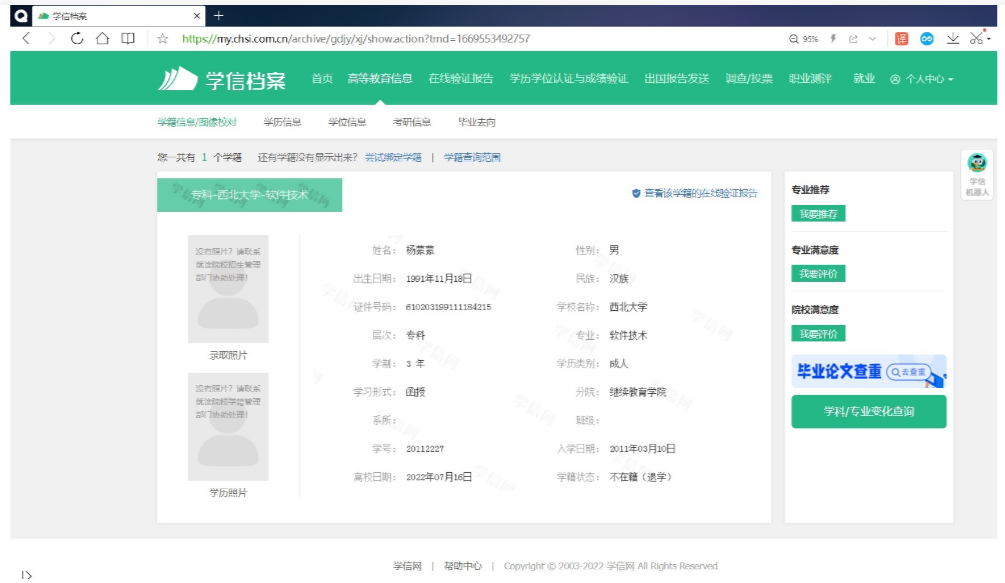Click the blue infinity extension icon
Viewport: 1005px width, 583px height.
click(927, 39)
